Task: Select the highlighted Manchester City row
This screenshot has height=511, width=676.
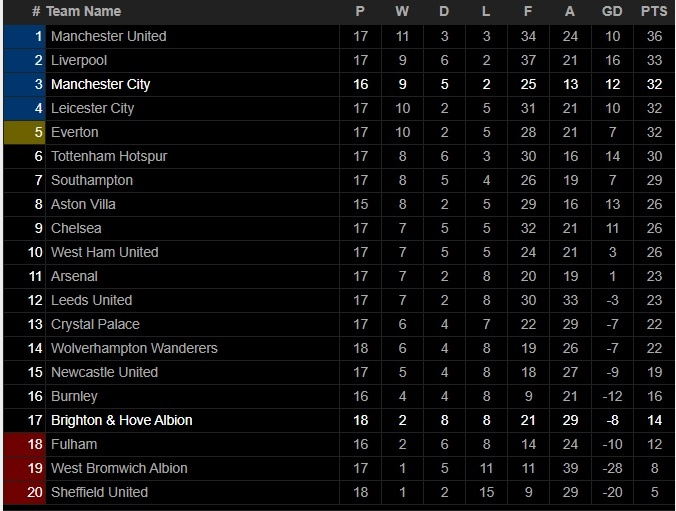Action: click(x=339, y=84)
